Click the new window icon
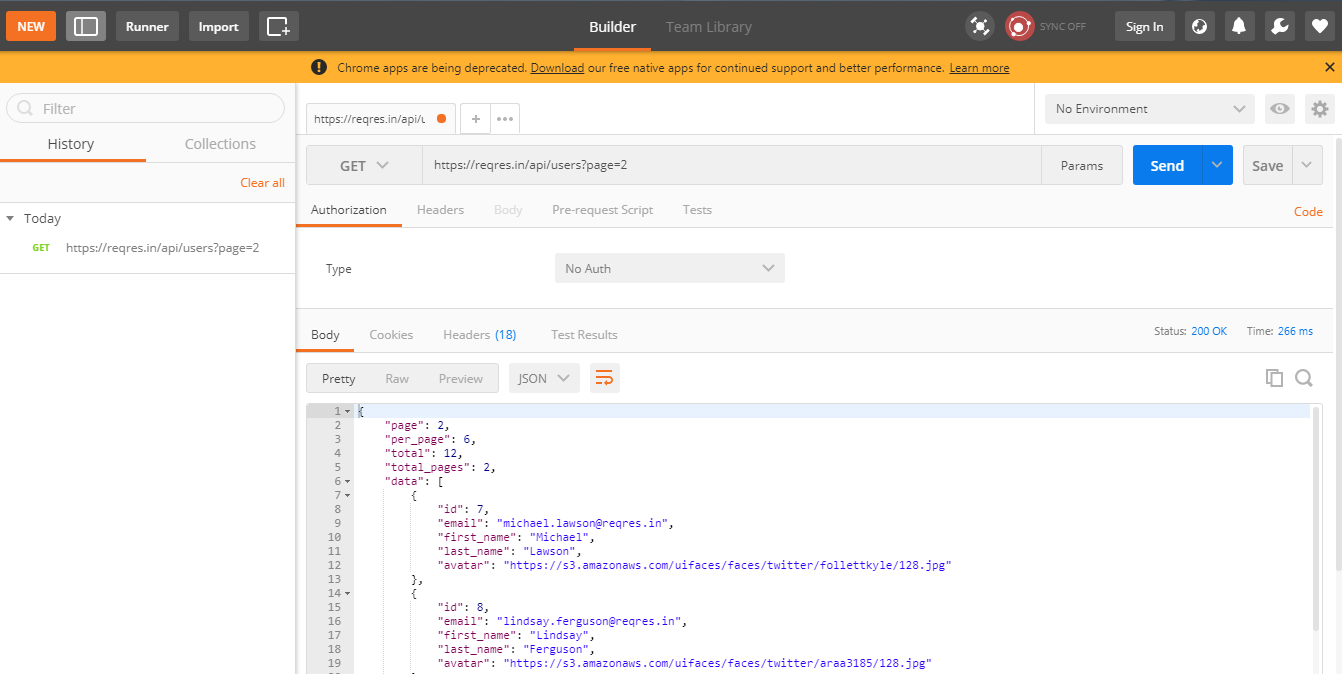The image size is (1342, 674). point(278,26)
